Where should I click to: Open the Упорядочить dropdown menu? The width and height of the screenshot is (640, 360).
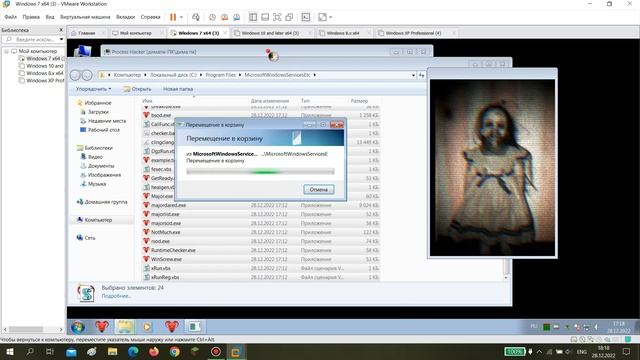pos(93,89)
